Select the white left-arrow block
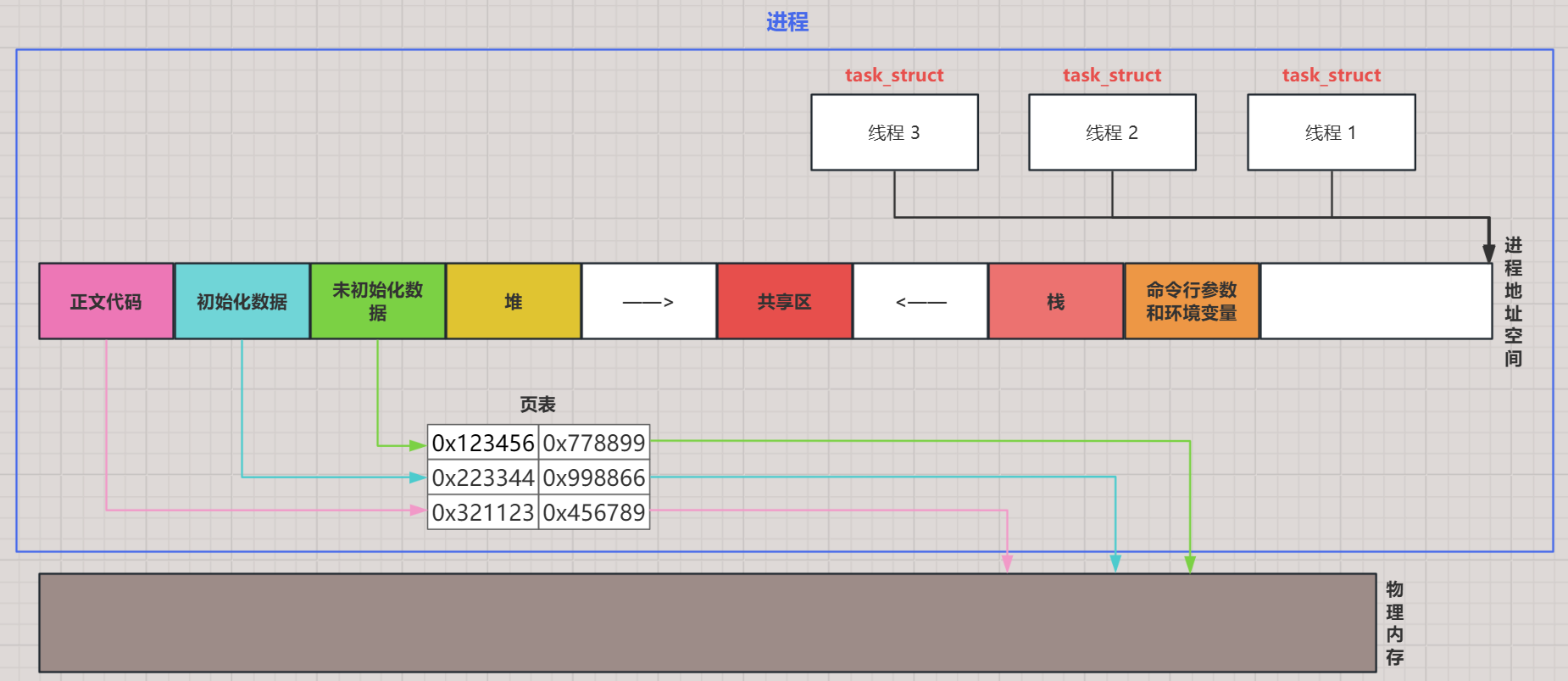The width and height of the screenshot is (1568, 681). (920, 301)
